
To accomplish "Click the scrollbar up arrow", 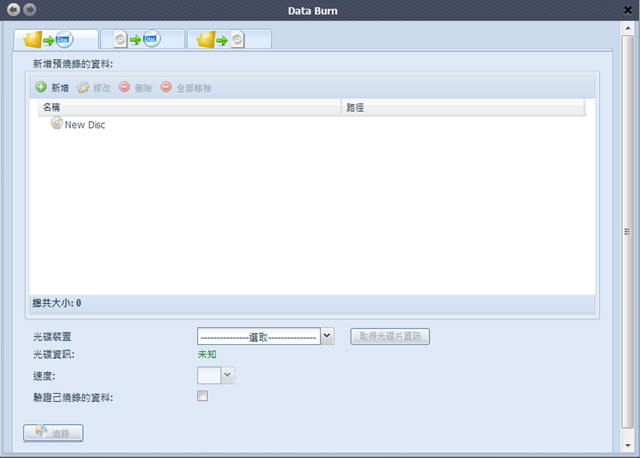I will [627, 28].
